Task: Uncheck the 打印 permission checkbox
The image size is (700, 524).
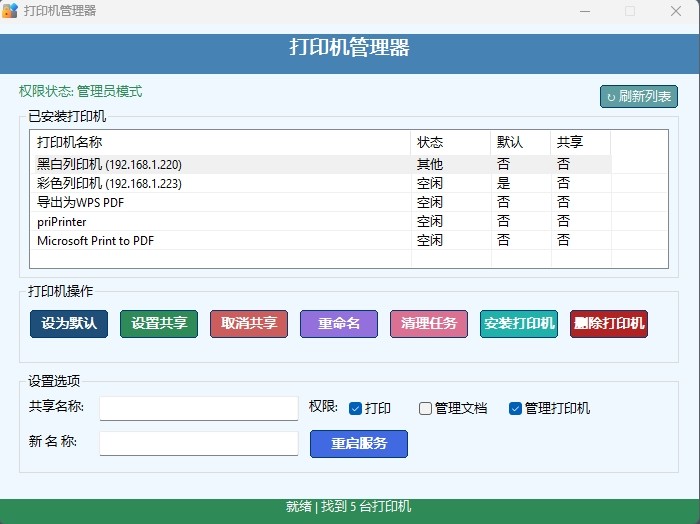Action: pos(355,408)
